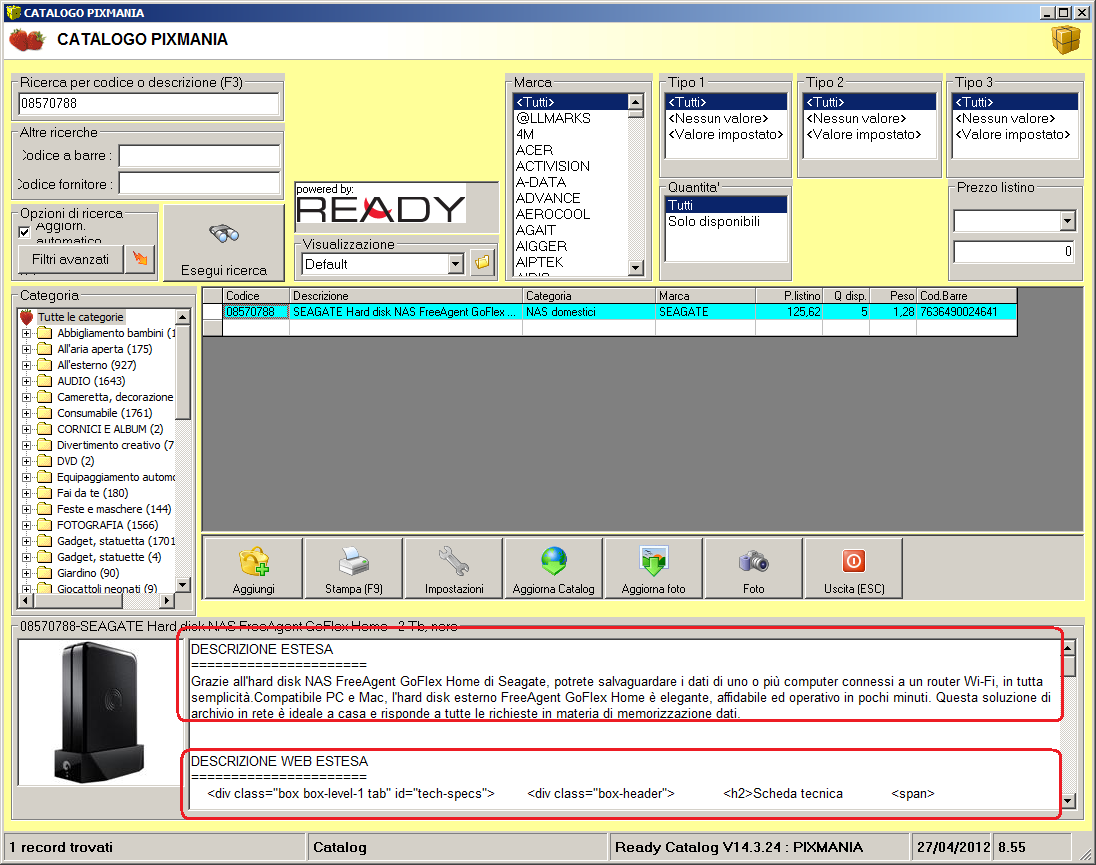Expand the Consumabile (1761) category

click(27, 413)
